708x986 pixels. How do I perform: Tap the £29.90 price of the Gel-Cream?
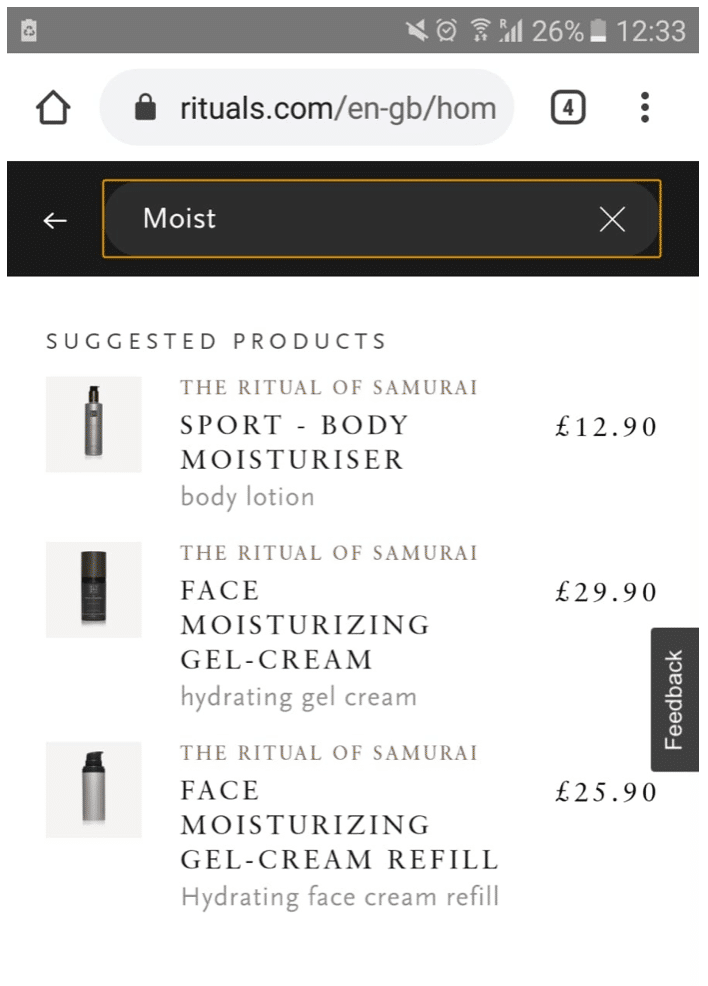[x=606, y=592]
